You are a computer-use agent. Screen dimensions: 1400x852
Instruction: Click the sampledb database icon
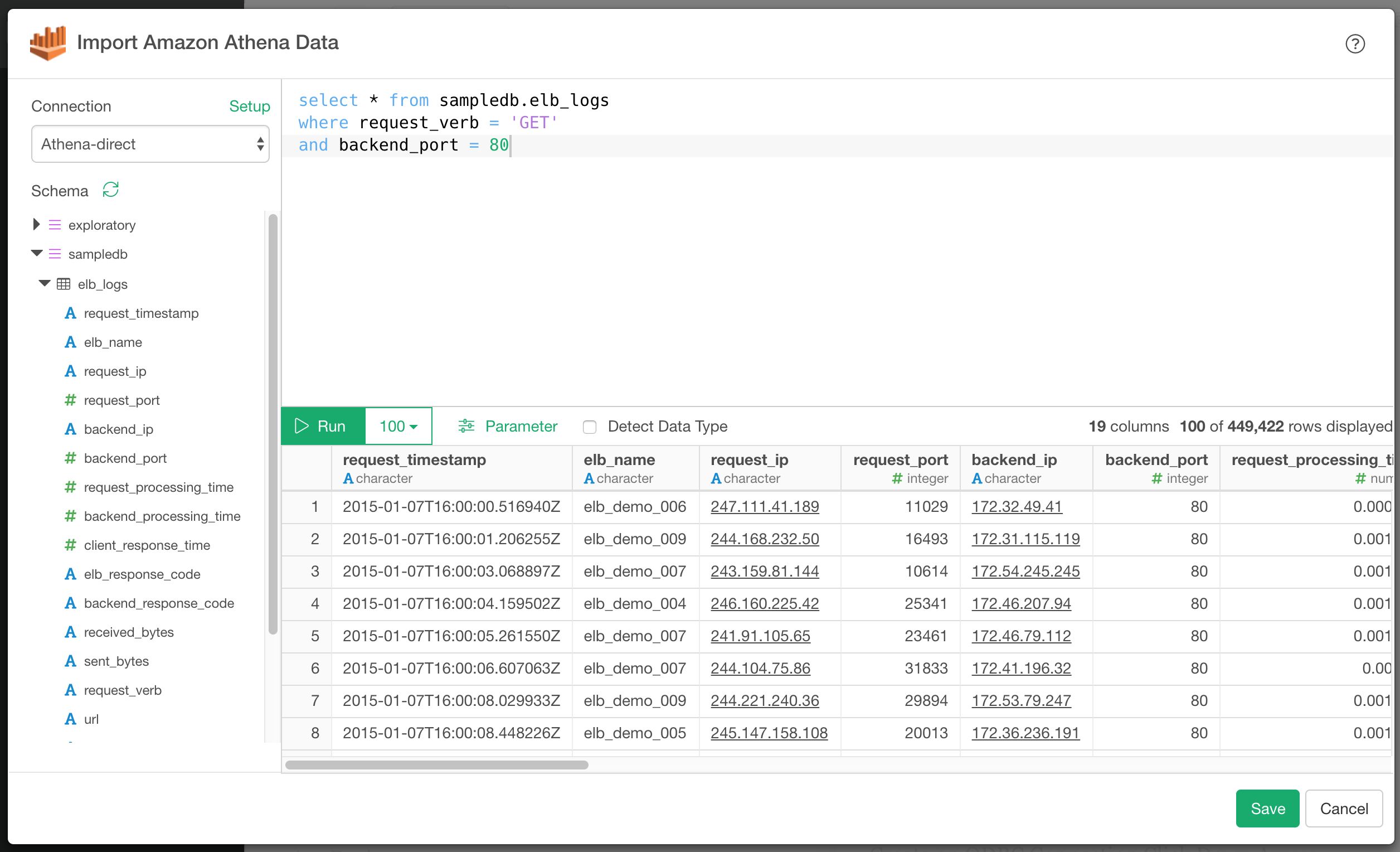tap(55, 254)
